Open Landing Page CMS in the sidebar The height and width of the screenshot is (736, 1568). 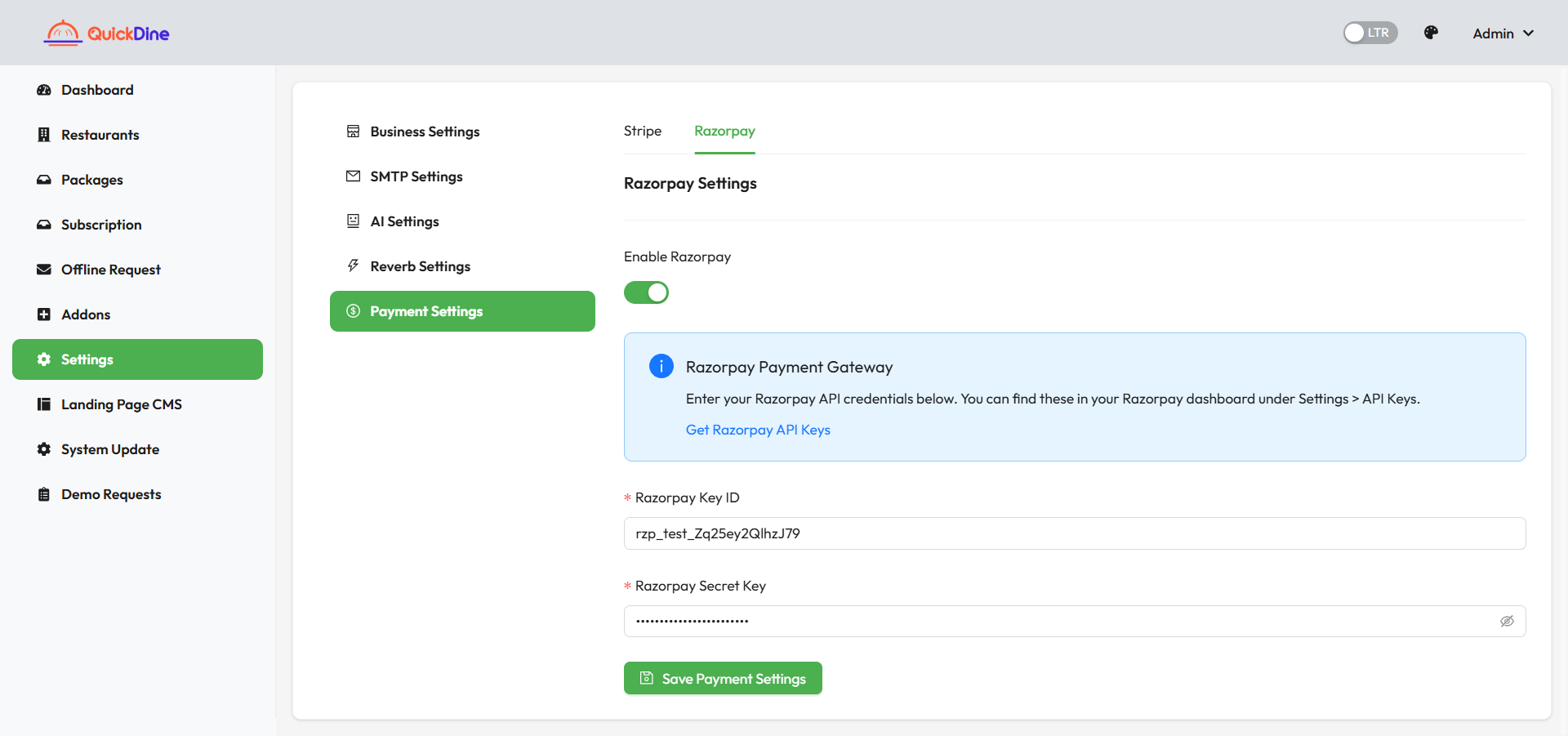(137, 404)
